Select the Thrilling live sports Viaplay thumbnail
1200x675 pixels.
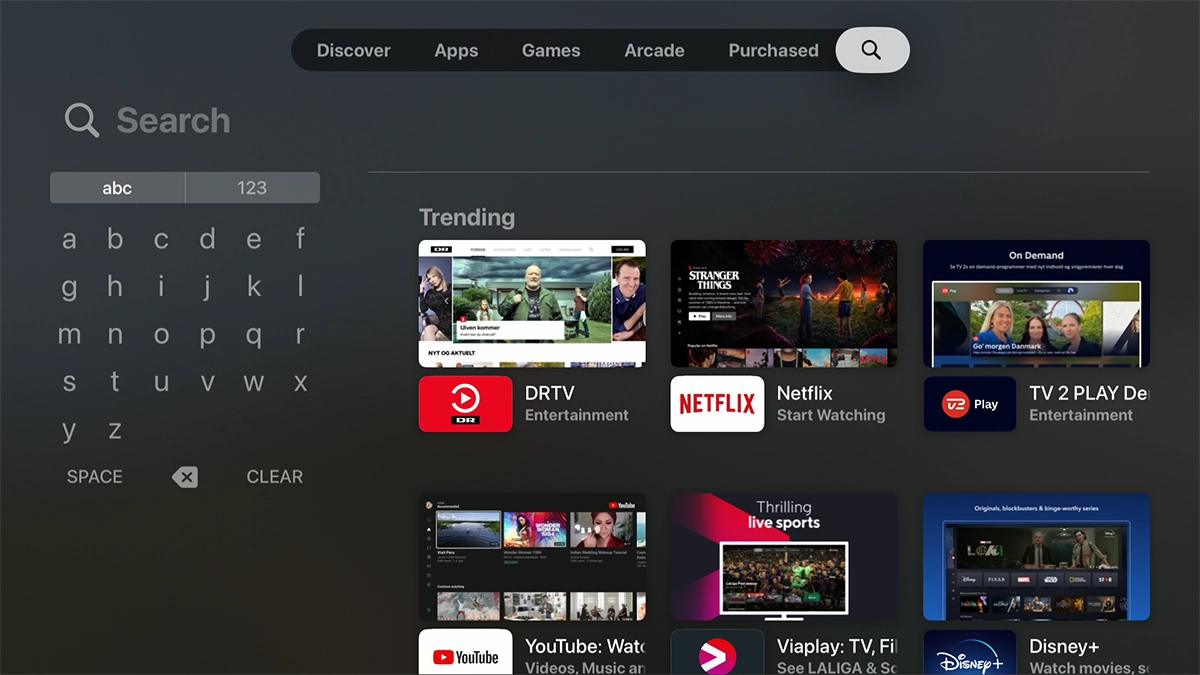pos(783,556)
